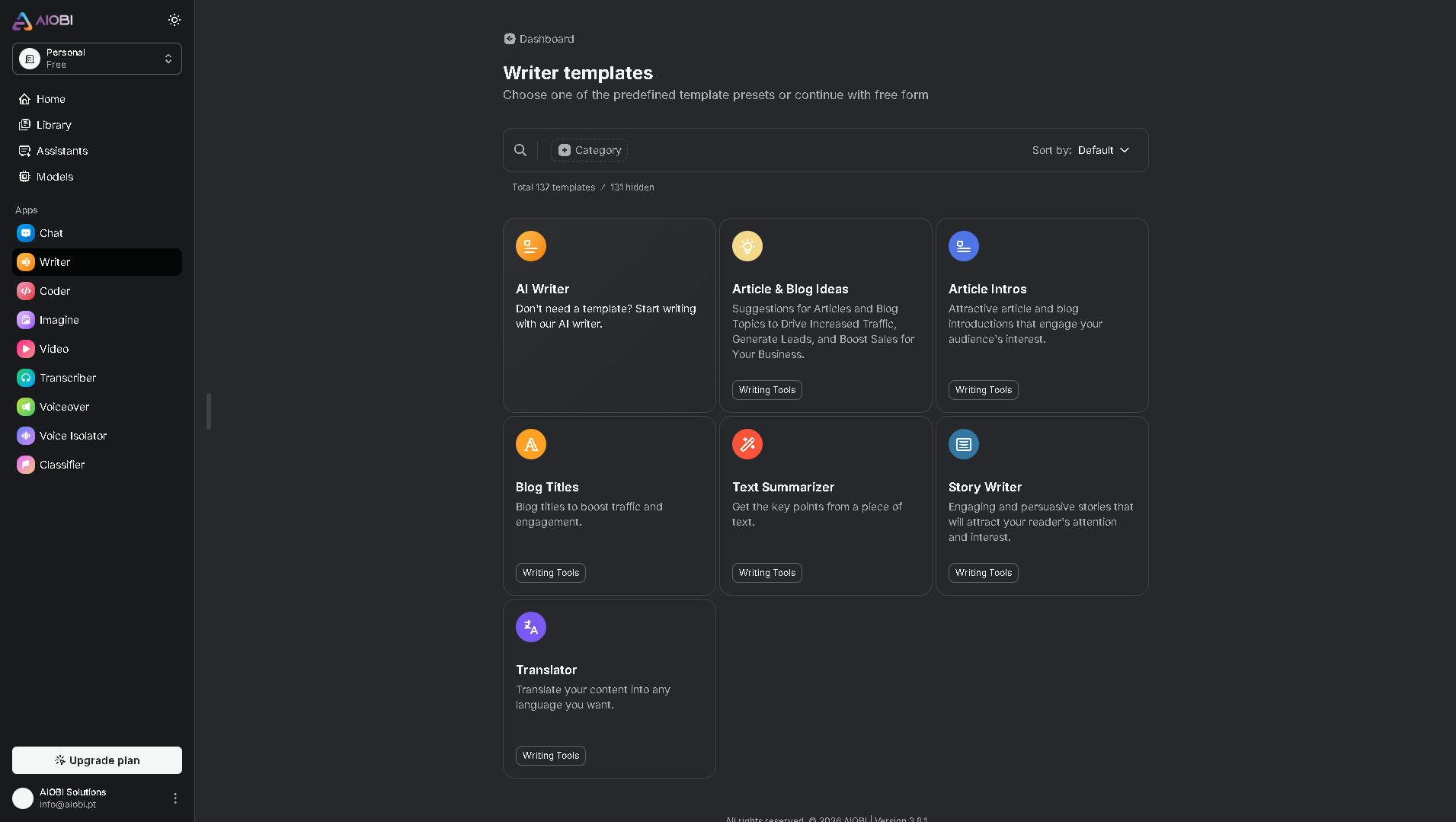
Task: Open the Transcriber tool
Action: click(x=64, y=378)
